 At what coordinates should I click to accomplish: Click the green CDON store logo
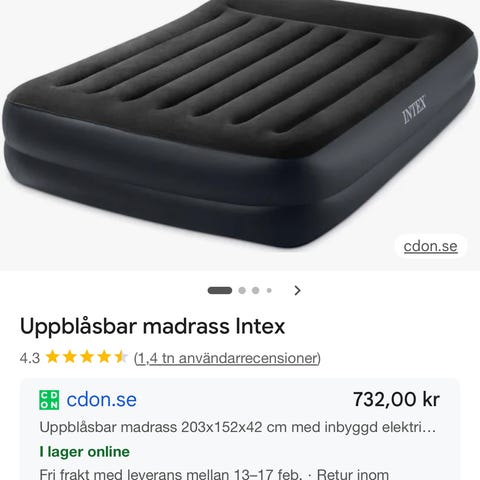[49, 400]
